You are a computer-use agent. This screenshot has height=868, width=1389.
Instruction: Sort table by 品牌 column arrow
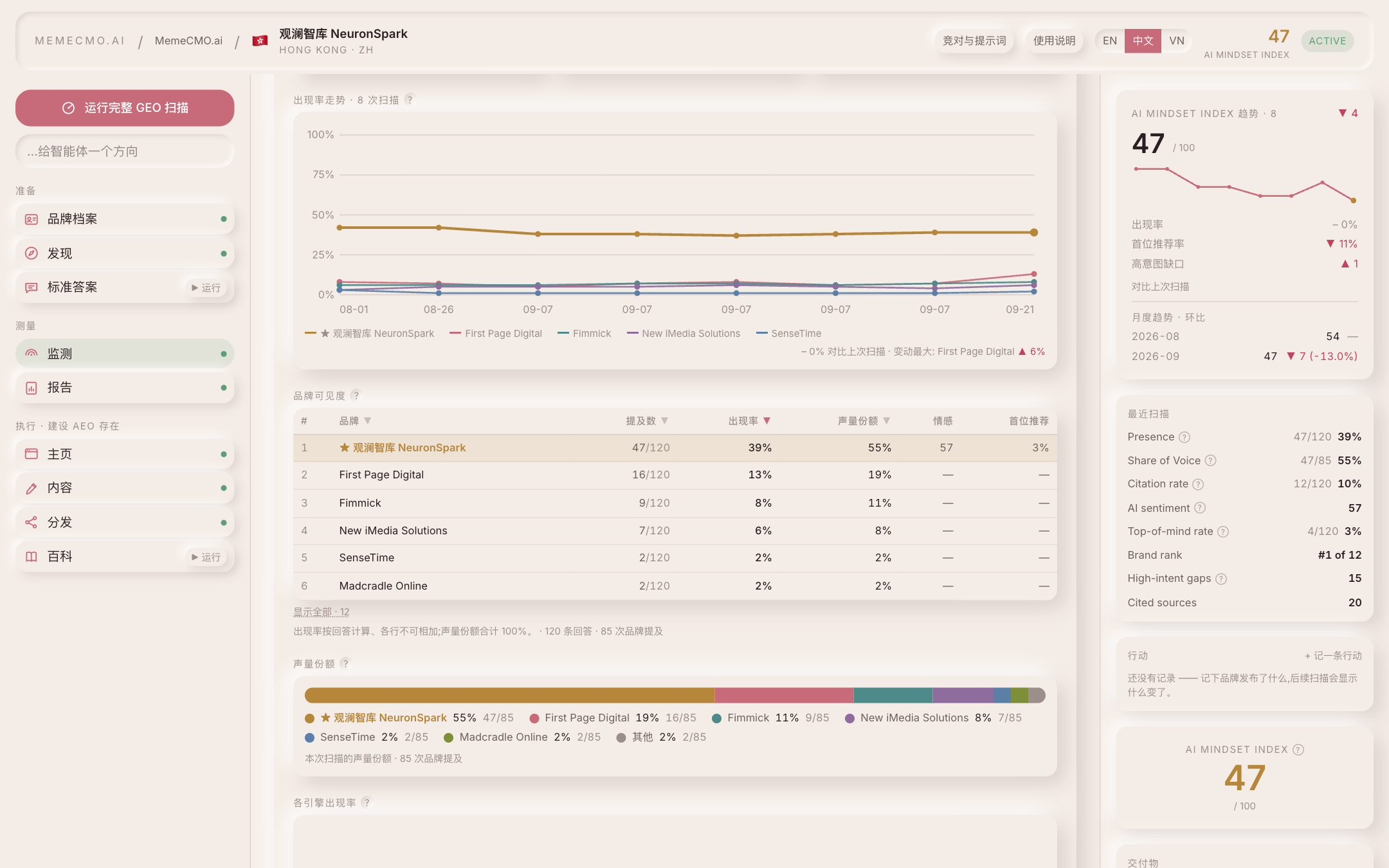[368, 421]
